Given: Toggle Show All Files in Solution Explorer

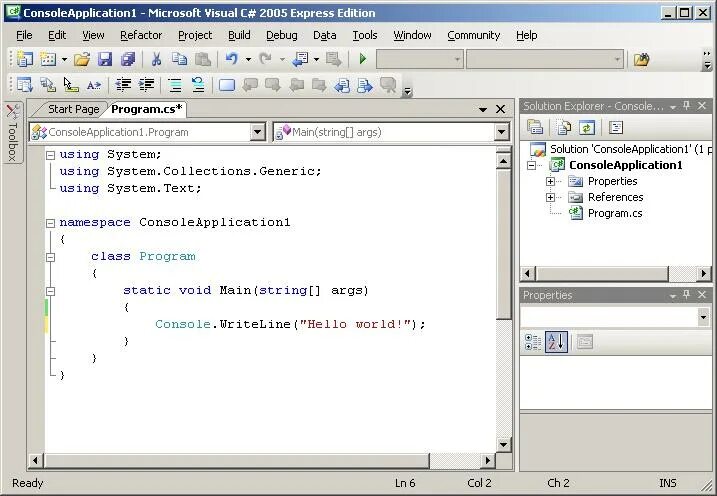Looking at the screenshot, I should [x=564, y=128].
